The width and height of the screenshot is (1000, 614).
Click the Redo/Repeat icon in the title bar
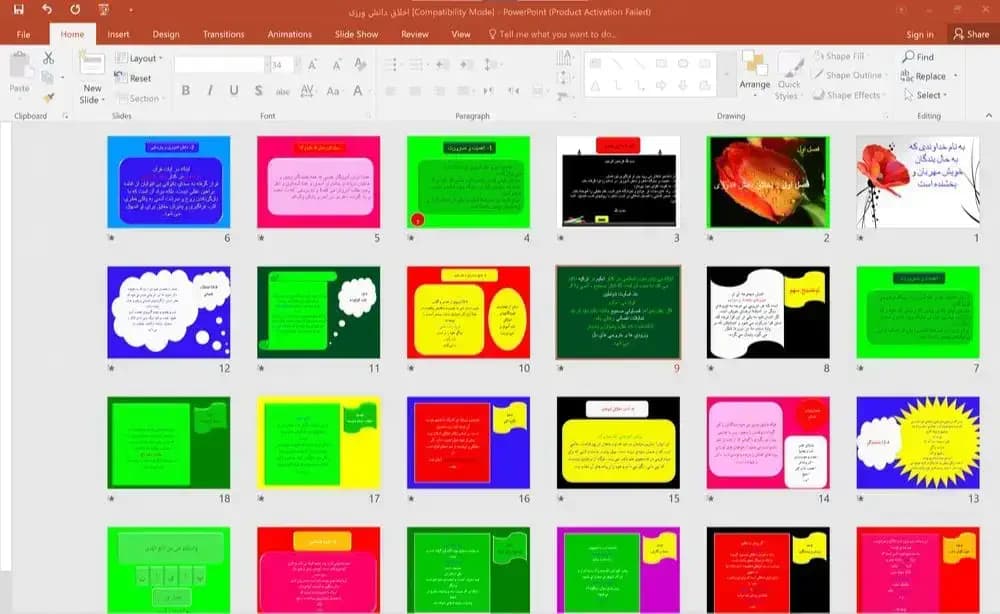75,10
